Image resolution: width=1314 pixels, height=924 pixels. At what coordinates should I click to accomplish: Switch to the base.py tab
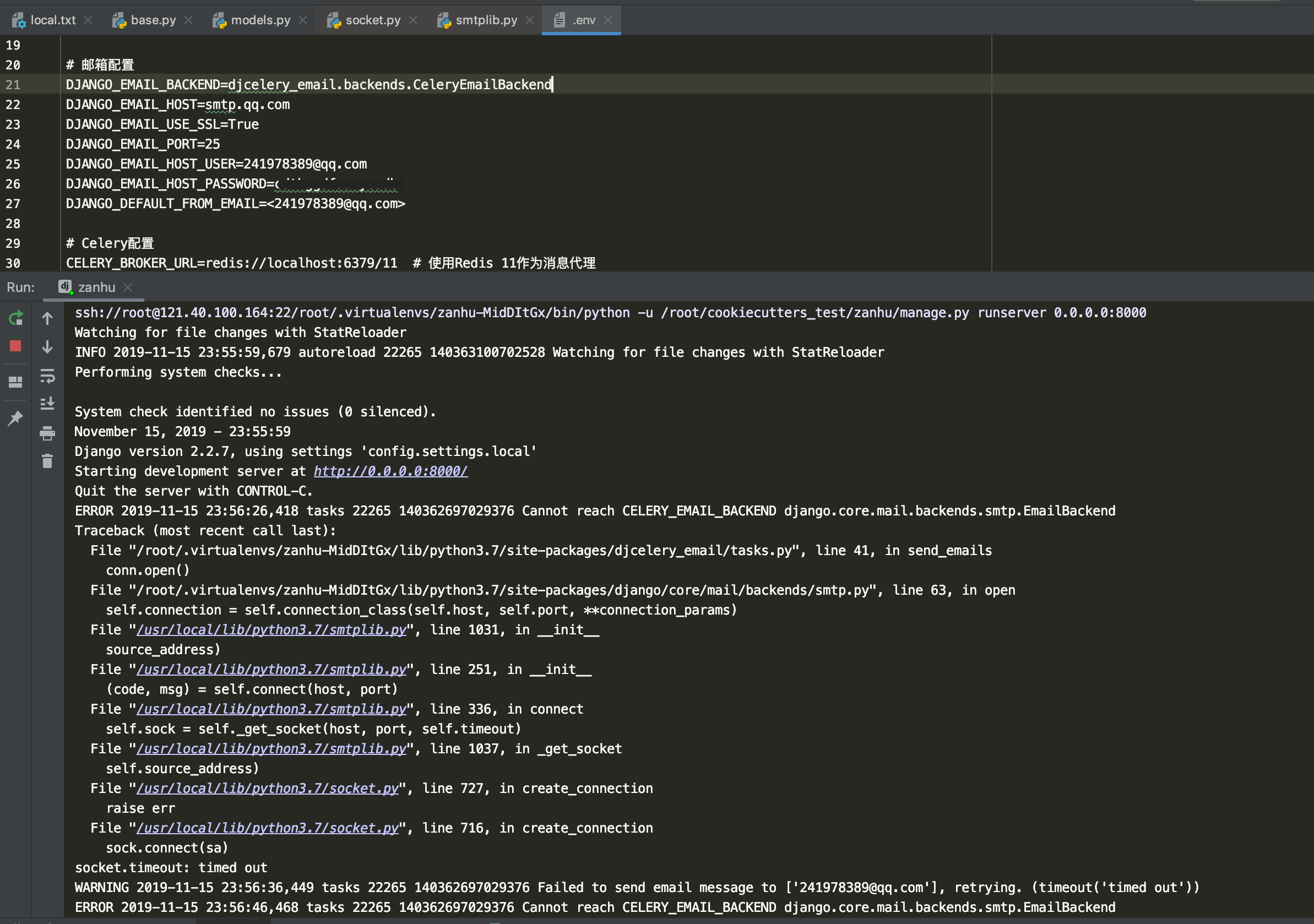(x=153, y=20)
